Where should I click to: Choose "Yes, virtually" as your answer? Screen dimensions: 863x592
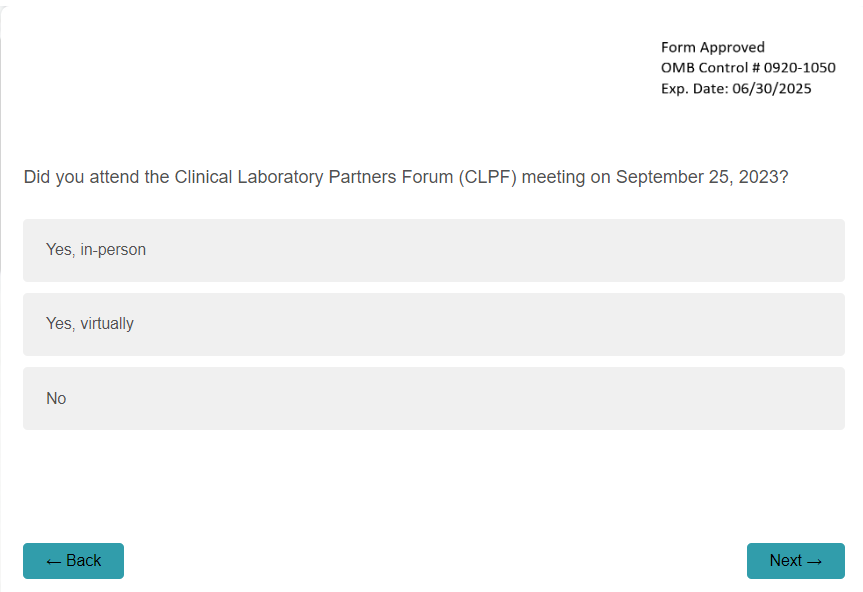pos(433,324)
